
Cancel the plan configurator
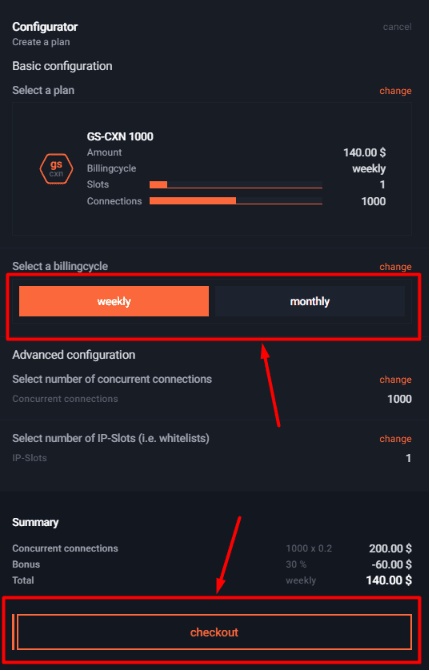click(x=397, y=27)
